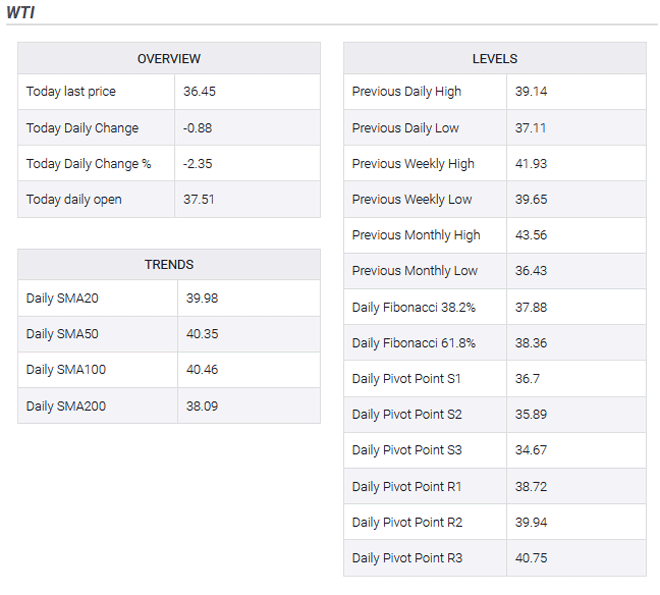Click the Daily Fibonacci 38.2% label
The image size is (660, 595).
(413, 307)
